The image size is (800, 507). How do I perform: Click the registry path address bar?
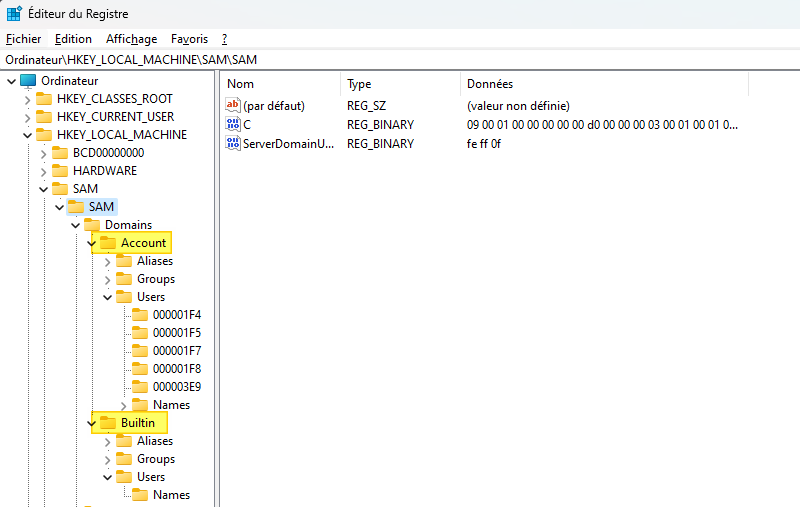tap(400, 60)
